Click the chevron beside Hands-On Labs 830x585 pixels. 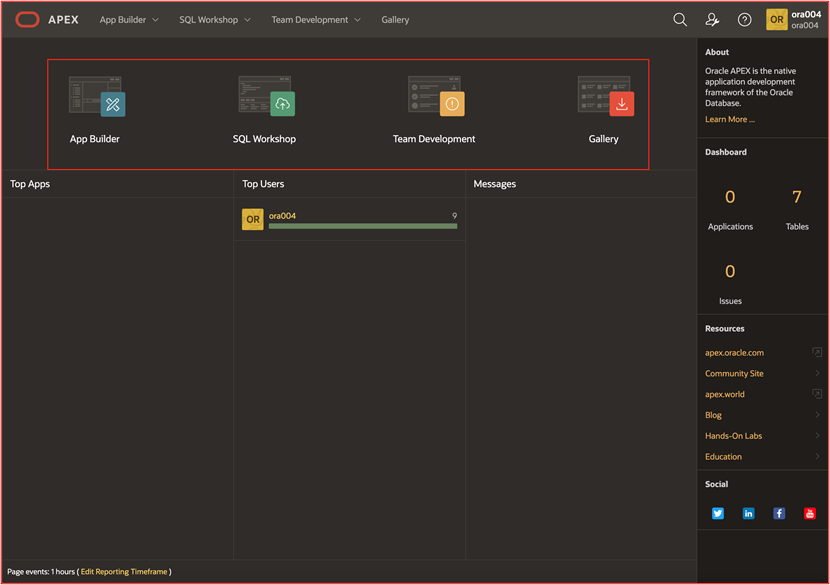[817, 436]
